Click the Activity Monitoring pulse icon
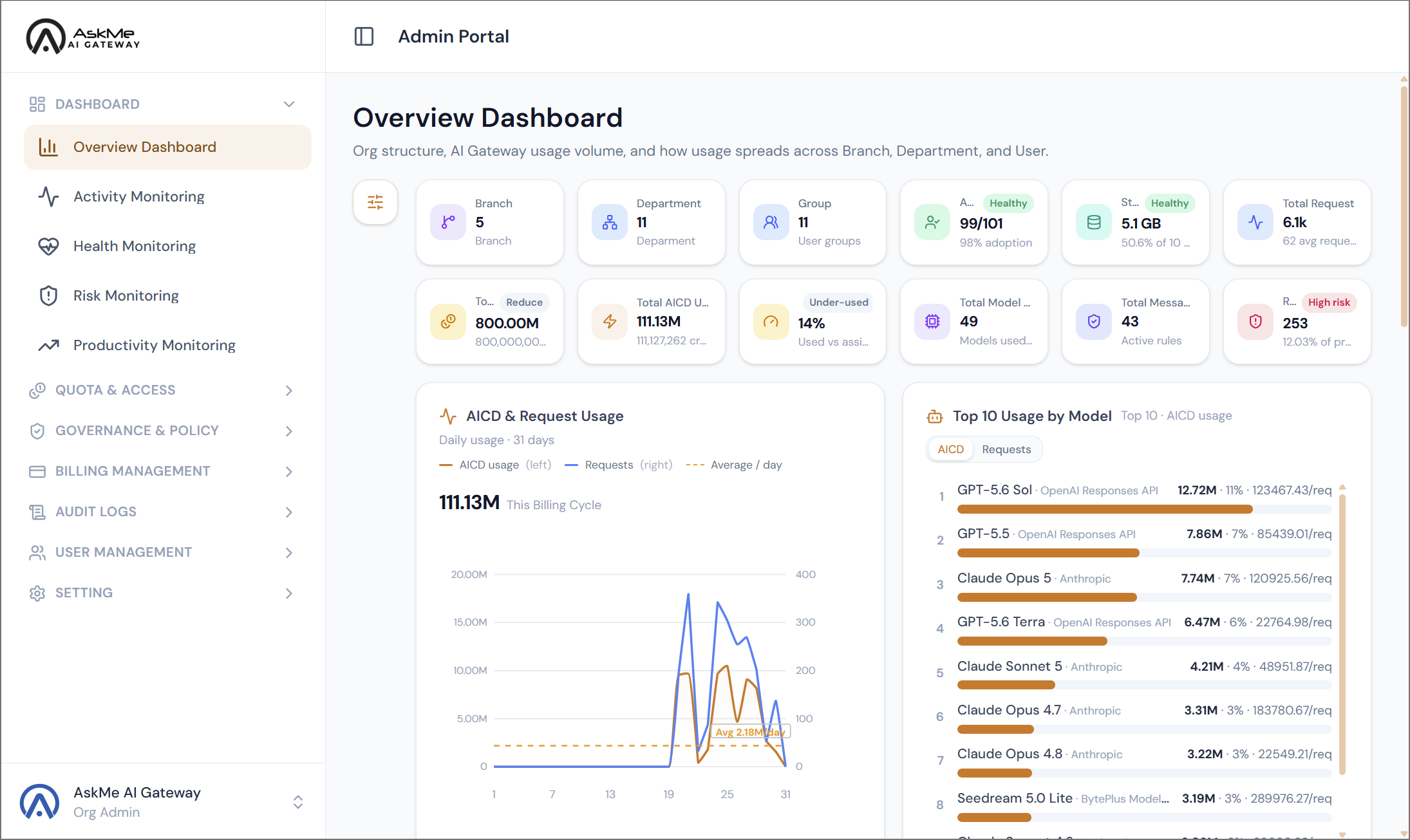The height and width of the screenshot is (840, 1410). click(49, 196)
